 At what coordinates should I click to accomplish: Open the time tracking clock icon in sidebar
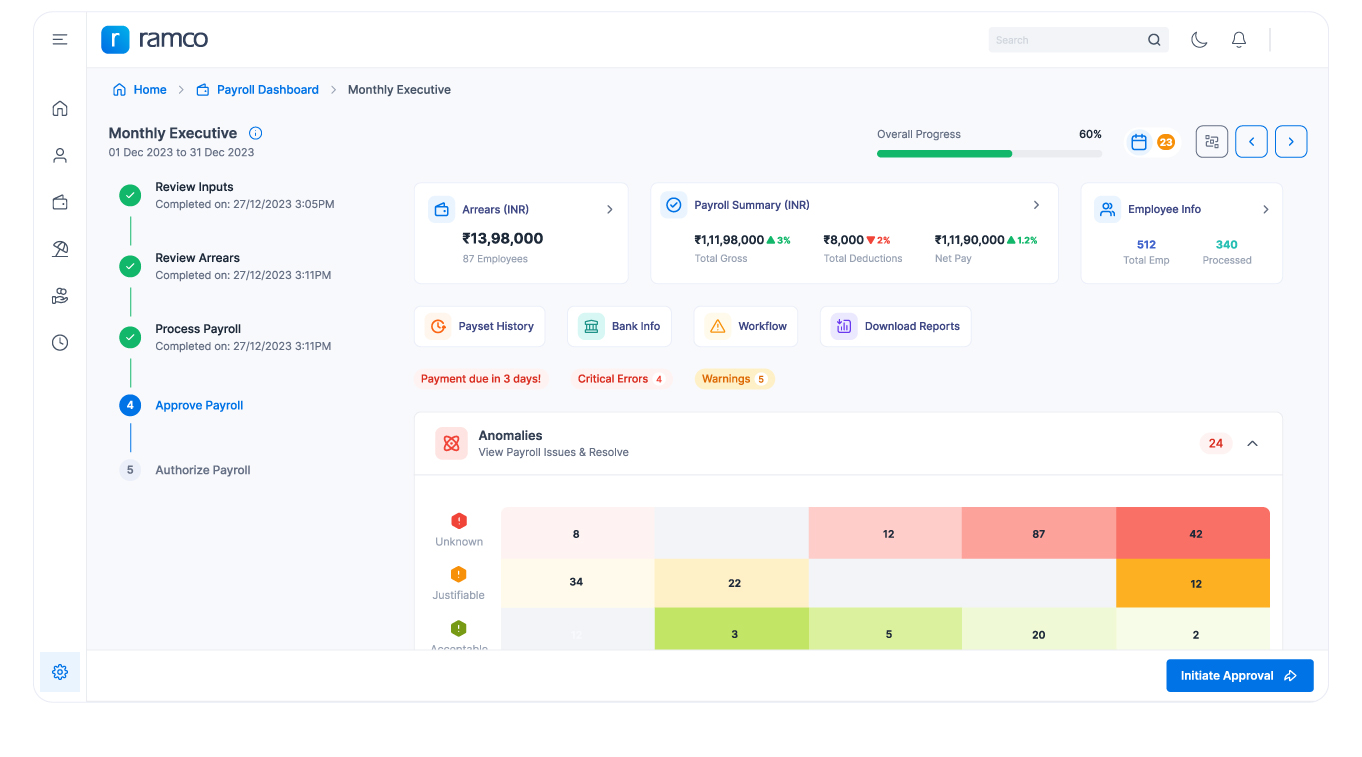point(60,342)
